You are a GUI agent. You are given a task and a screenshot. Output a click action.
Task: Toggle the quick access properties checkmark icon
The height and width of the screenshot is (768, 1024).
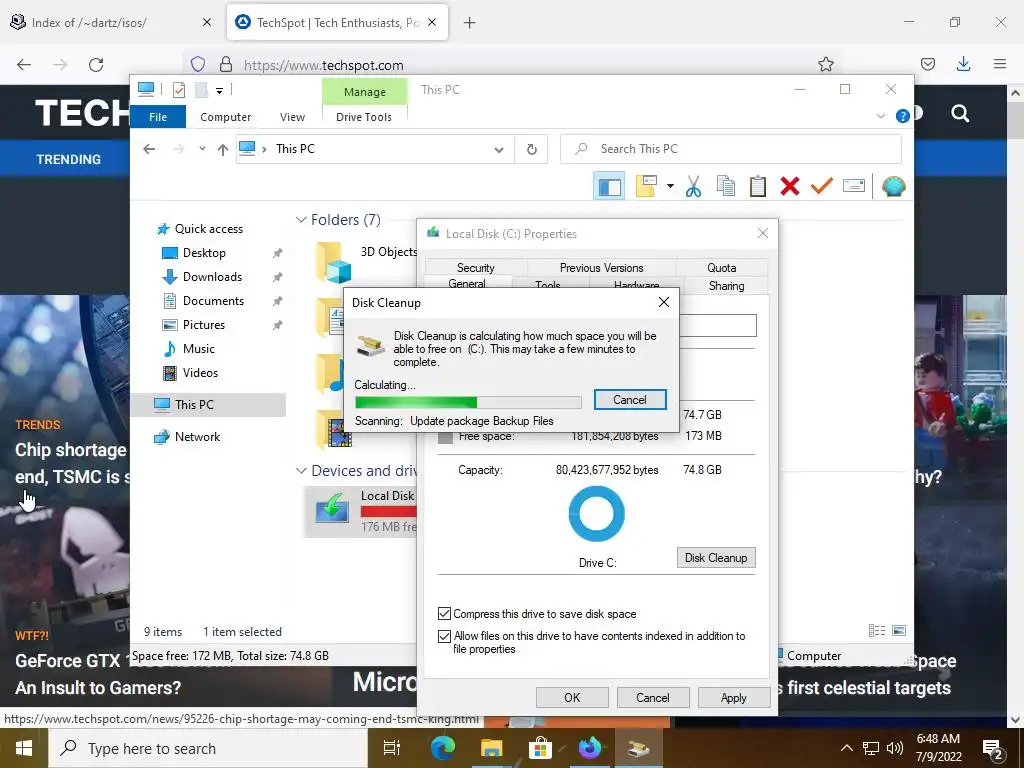pos(179,90)
